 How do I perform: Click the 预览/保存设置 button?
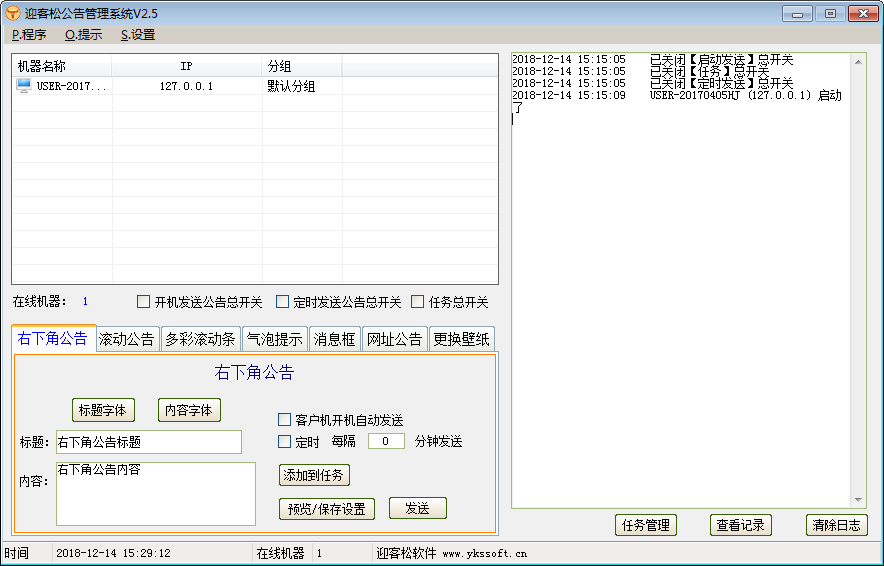point(326,508)
